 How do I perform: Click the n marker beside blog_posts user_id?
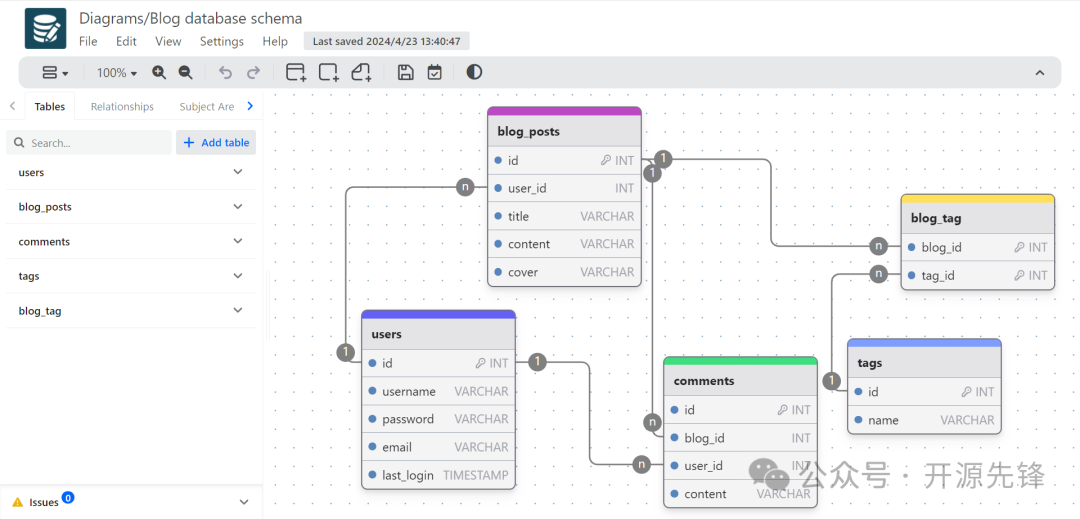click(x=466, y=187)
